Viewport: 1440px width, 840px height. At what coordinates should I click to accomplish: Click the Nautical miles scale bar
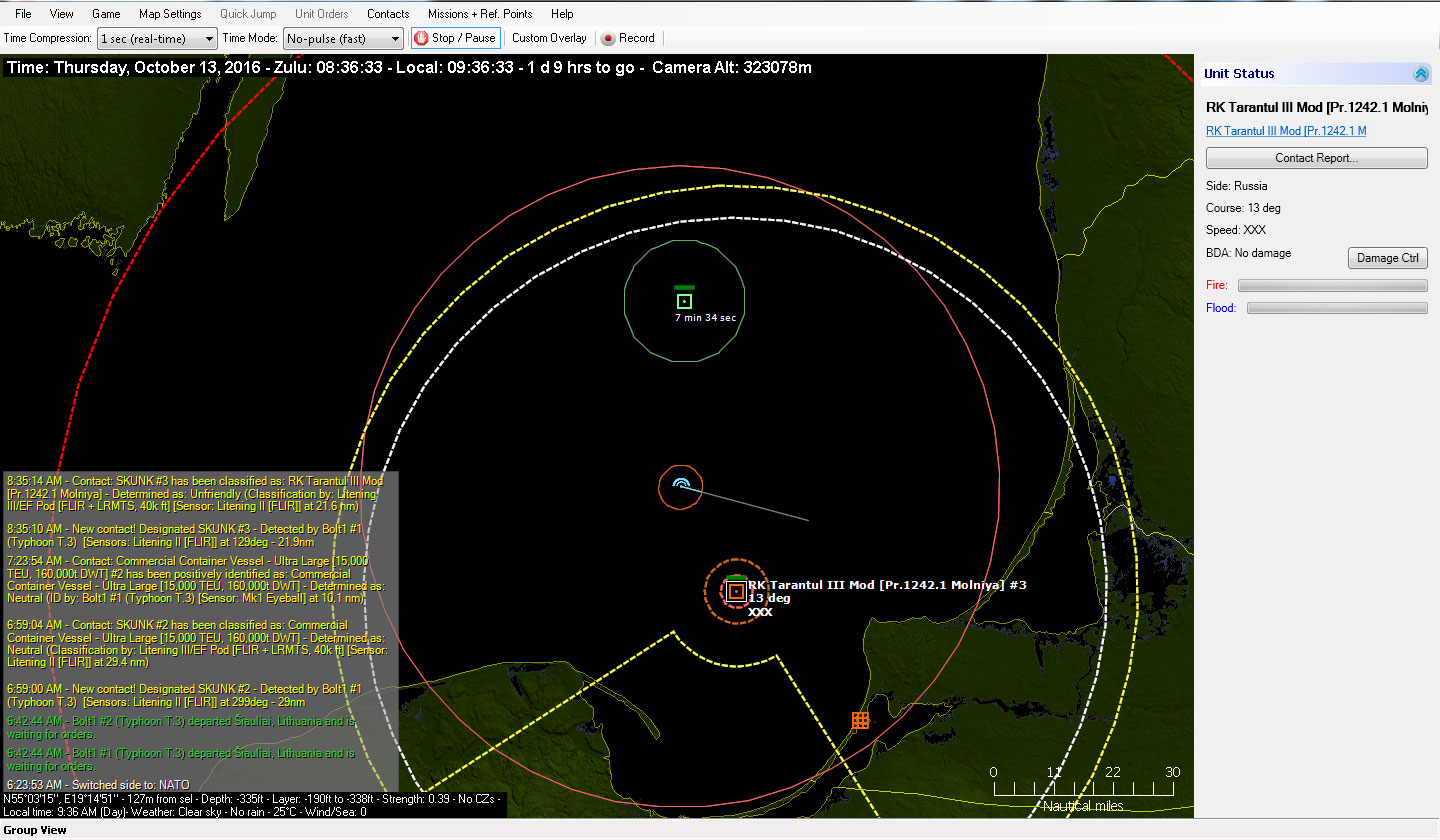click(1083, 789)
